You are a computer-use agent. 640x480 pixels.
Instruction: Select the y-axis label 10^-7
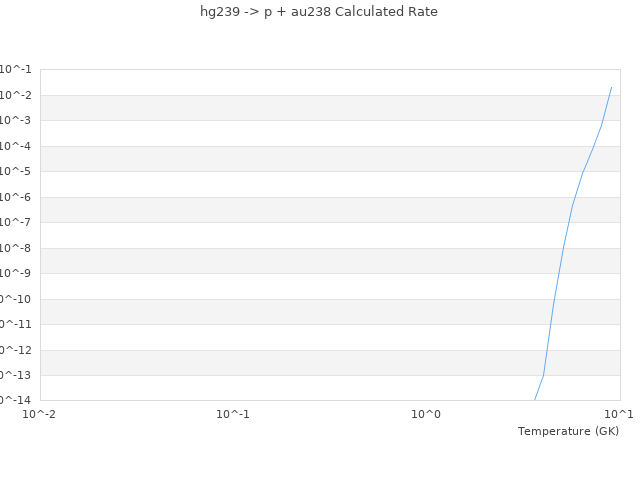15,222
